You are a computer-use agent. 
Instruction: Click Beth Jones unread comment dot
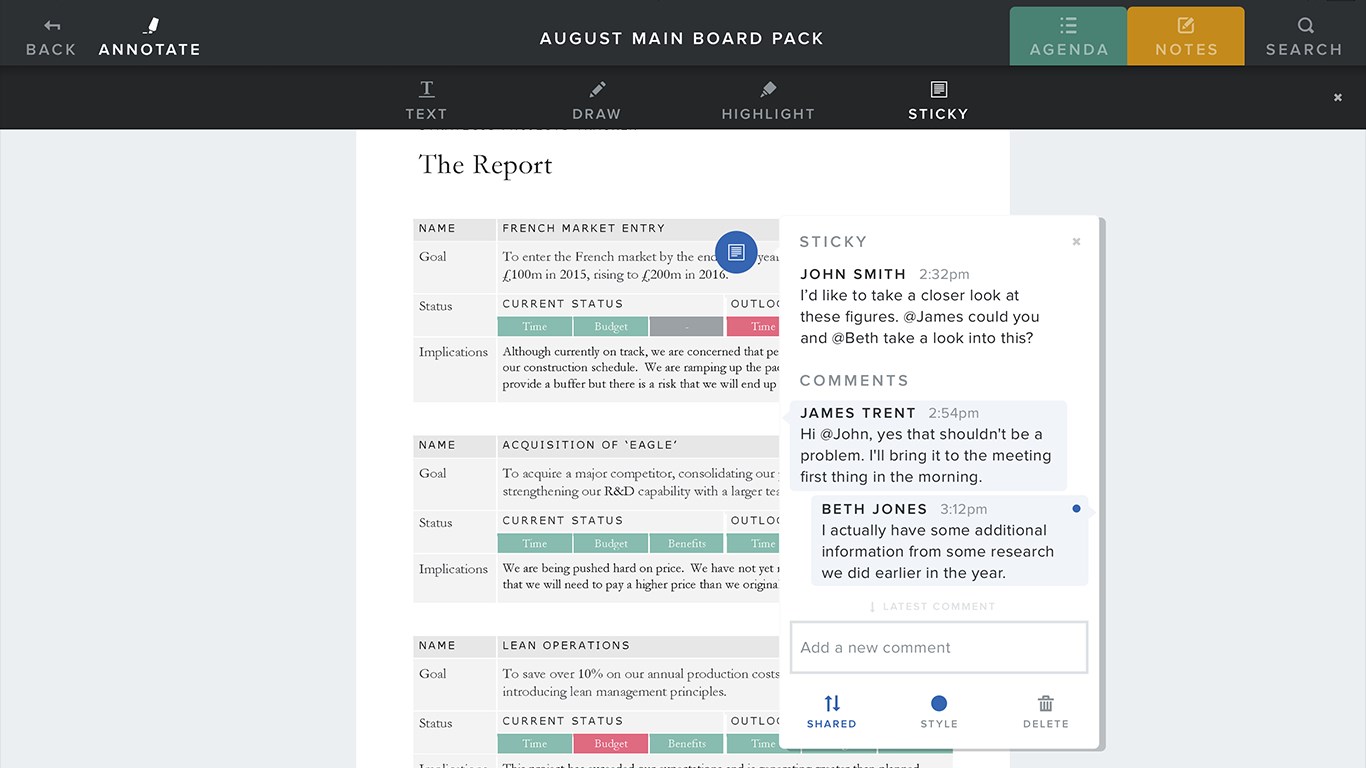pos(1076,509)
